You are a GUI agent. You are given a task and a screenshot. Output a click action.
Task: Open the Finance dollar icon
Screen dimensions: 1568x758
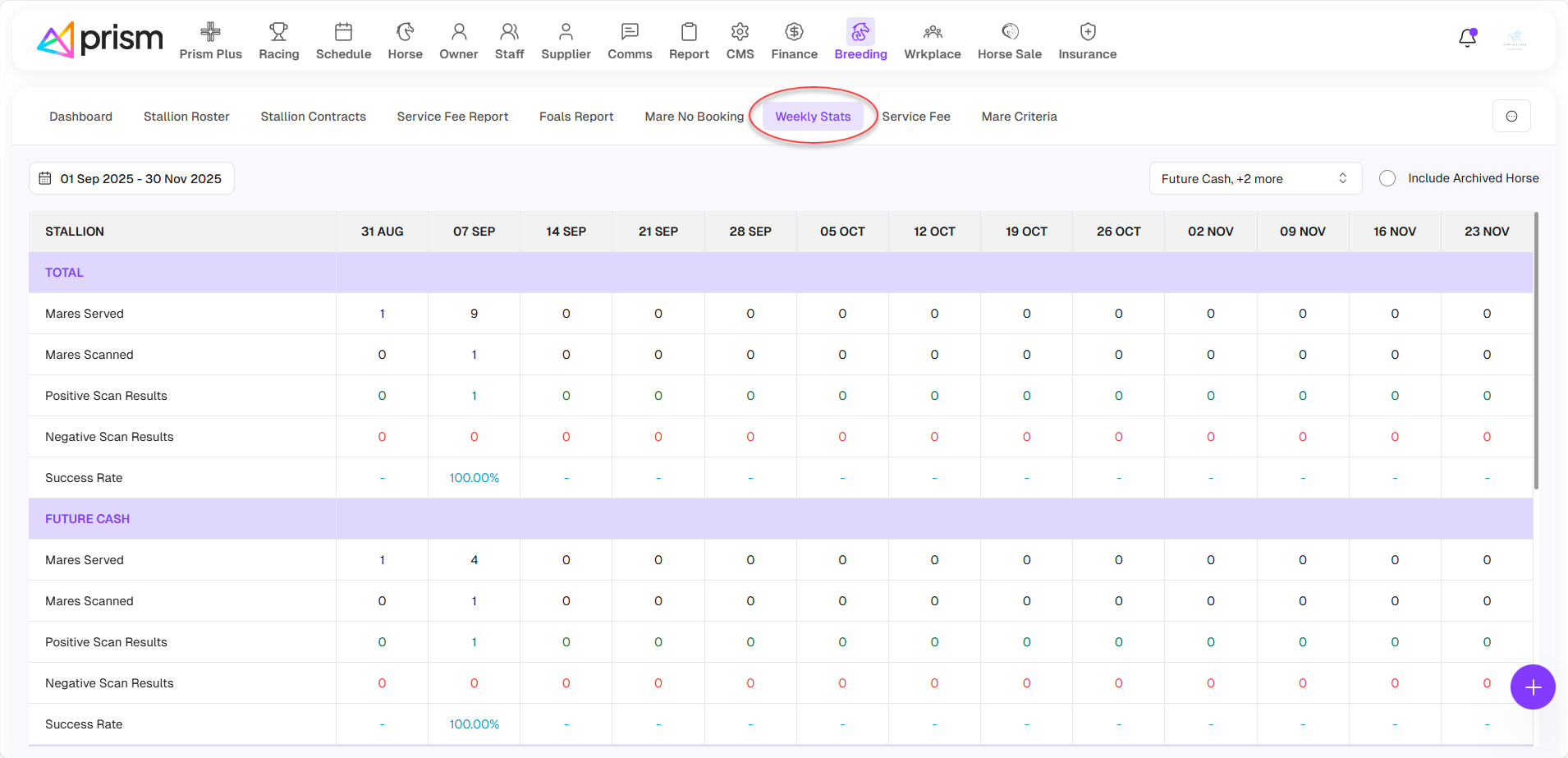click(x=794, y=32)
